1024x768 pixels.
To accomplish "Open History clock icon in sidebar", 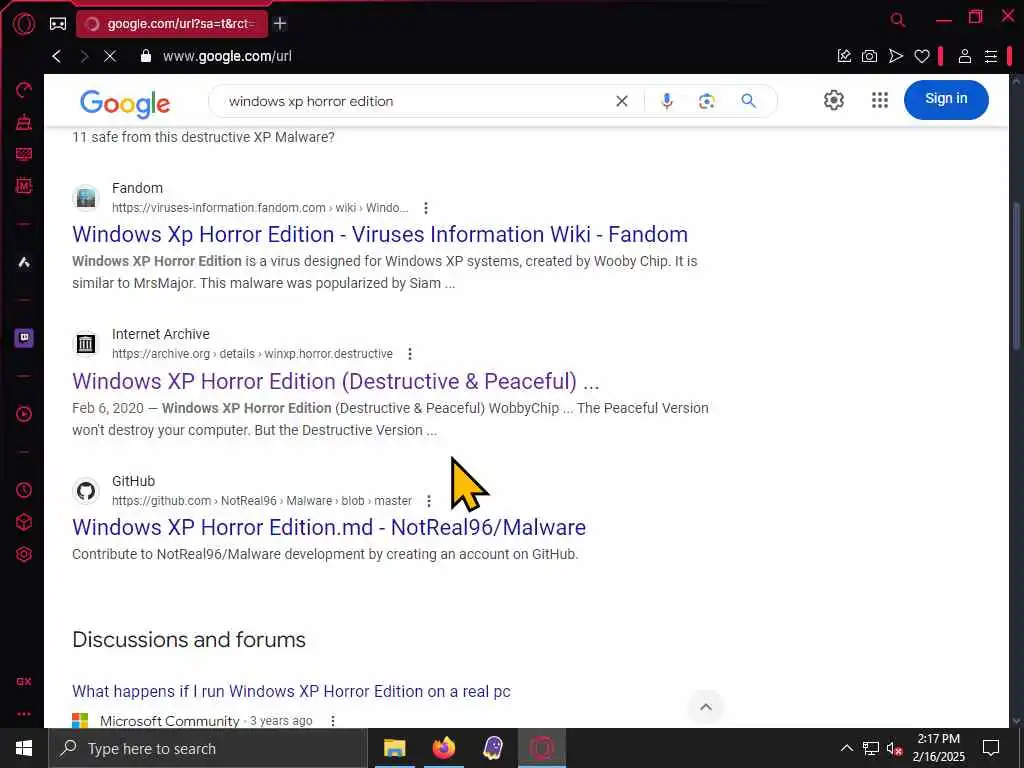I will (24, 490).
